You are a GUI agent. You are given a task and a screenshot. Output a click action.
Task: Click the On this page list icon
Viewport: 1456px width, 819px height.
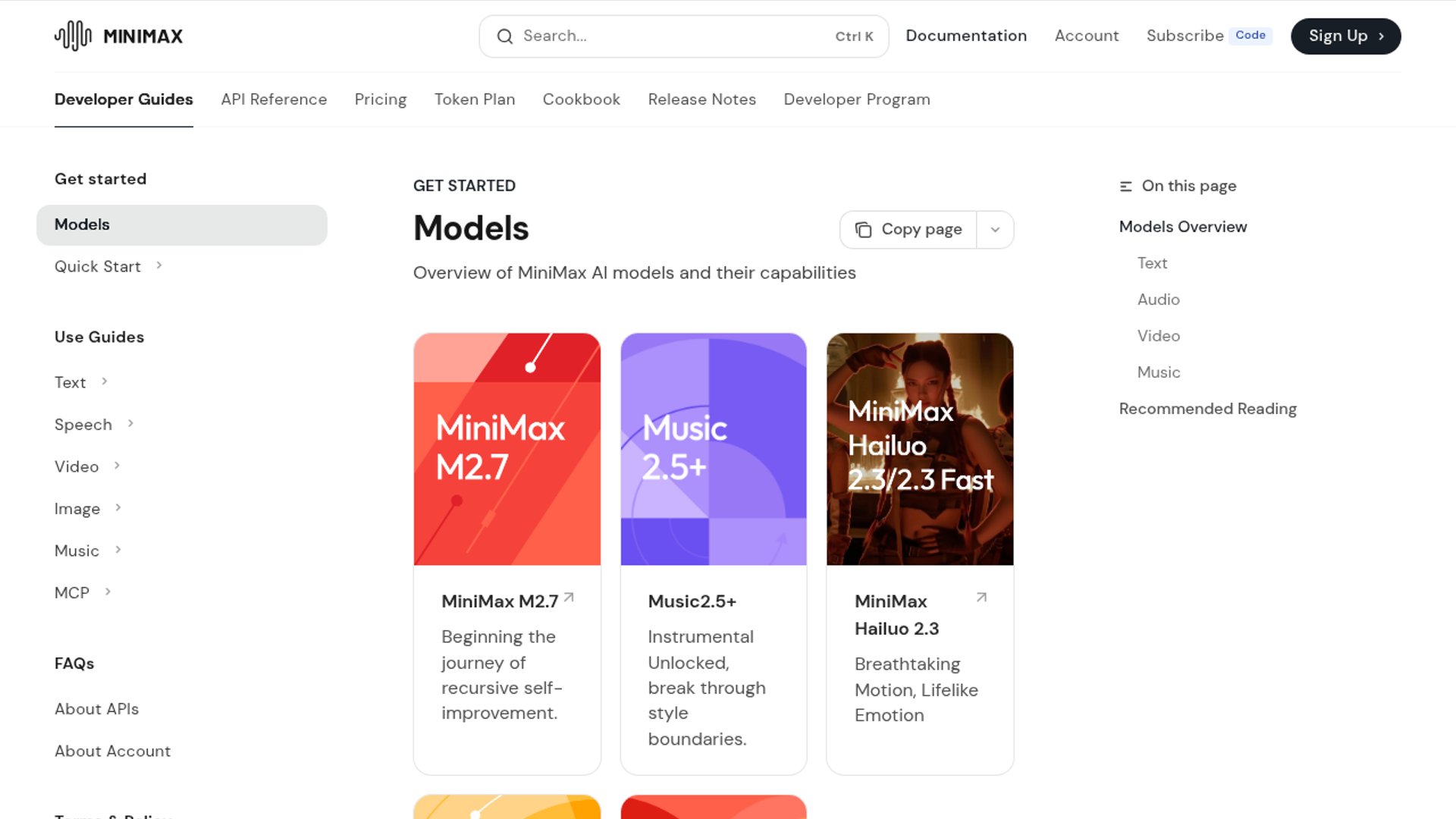click(1126, 187)
